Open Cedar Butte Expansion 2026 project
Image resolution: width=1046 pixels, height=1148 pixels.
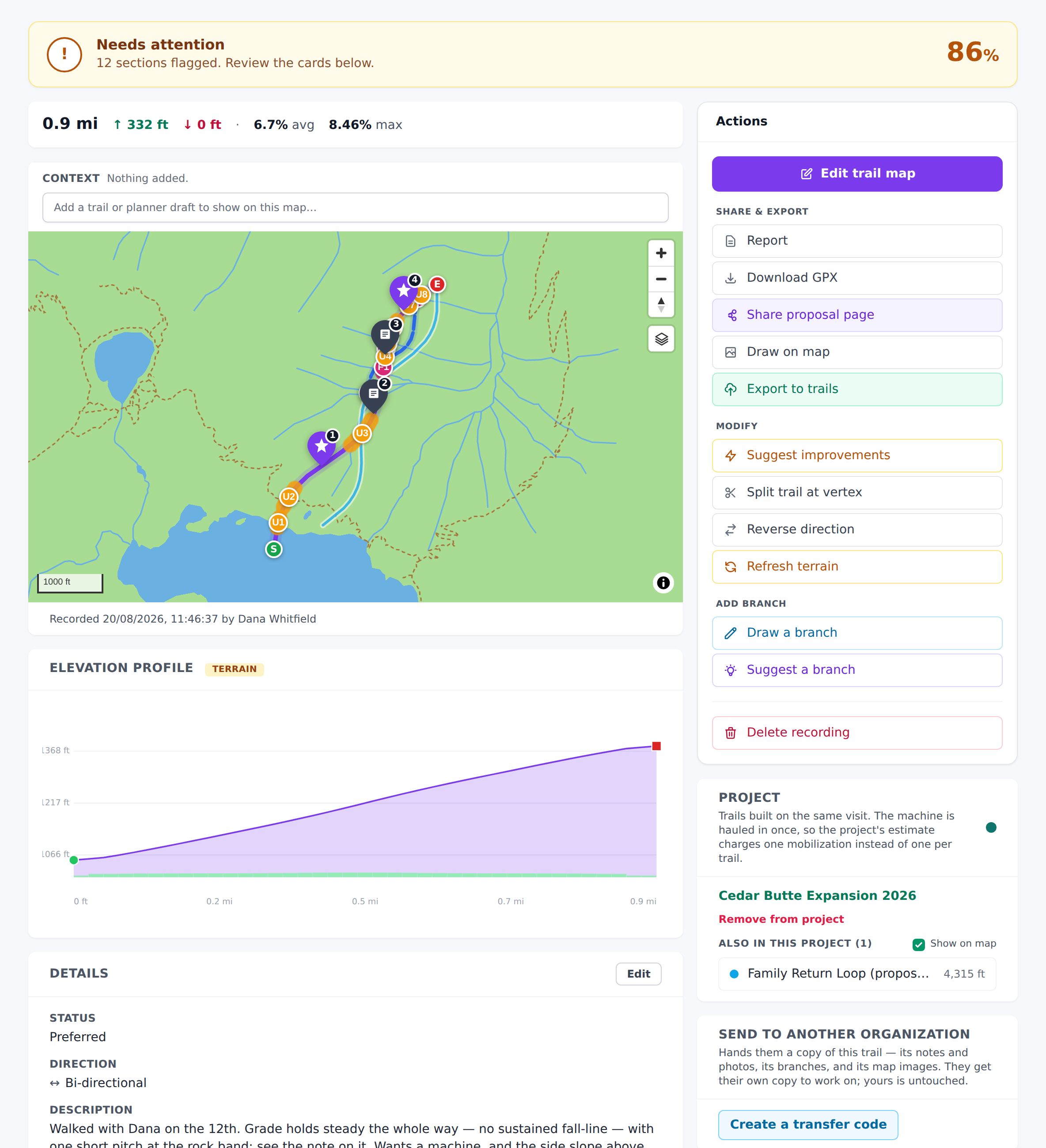817,895
